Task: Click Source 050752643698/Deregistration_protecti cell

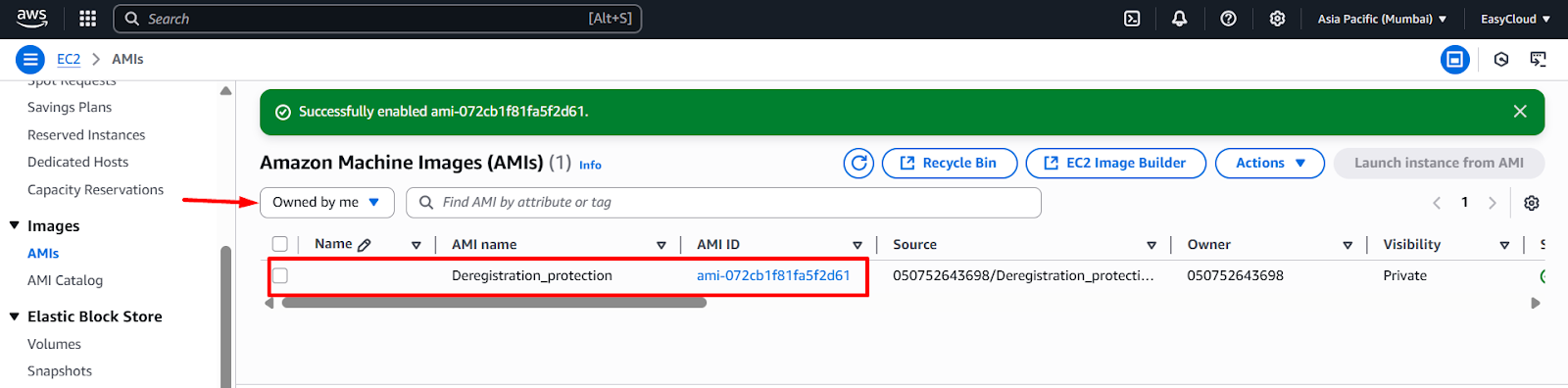Action: (x=1023, y=276)
